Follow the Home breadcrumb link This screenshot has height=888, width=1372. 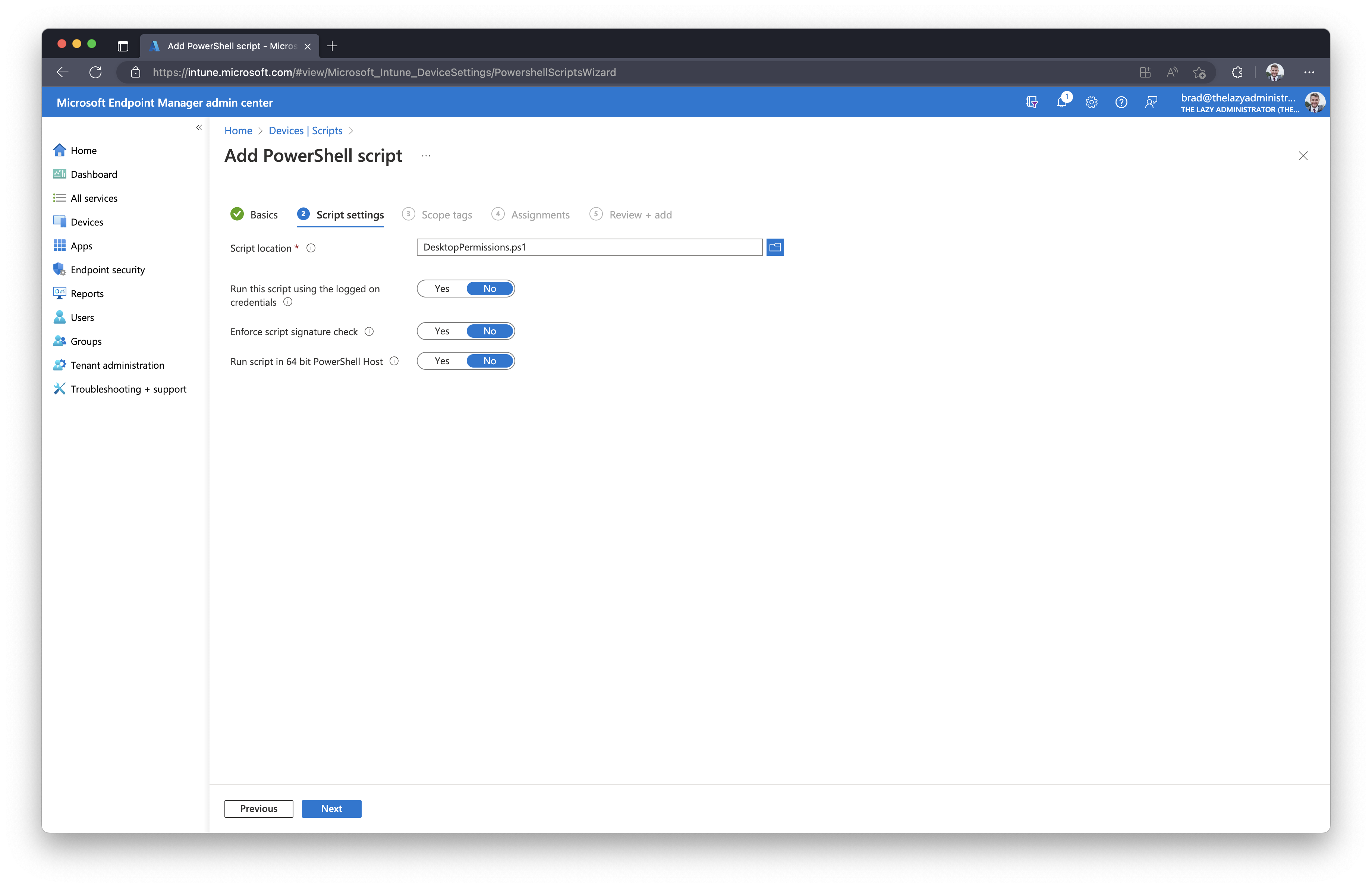click(x=238, y=131)
